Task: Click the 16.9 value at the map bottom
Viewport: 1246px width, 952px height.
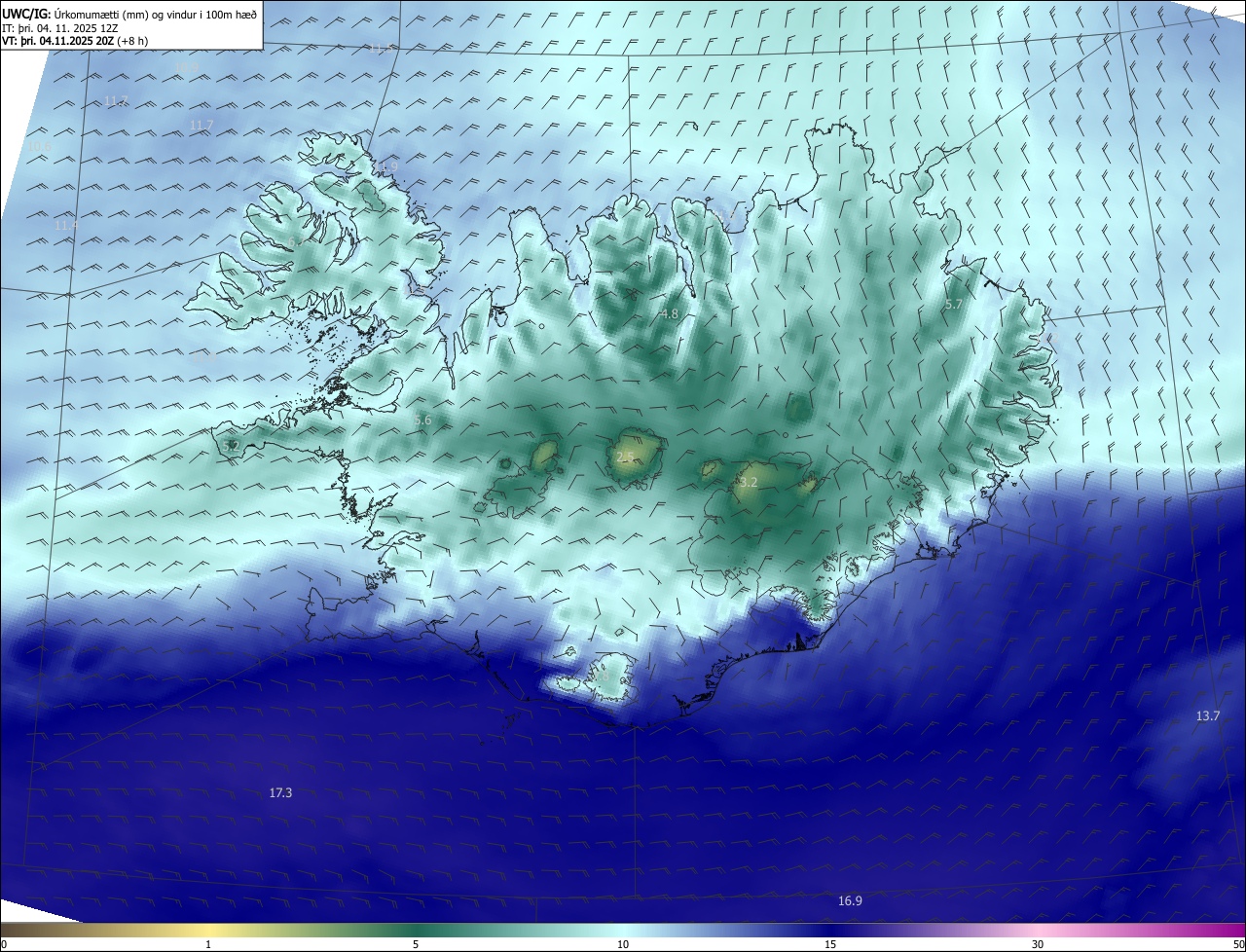Action: (850, 901)
